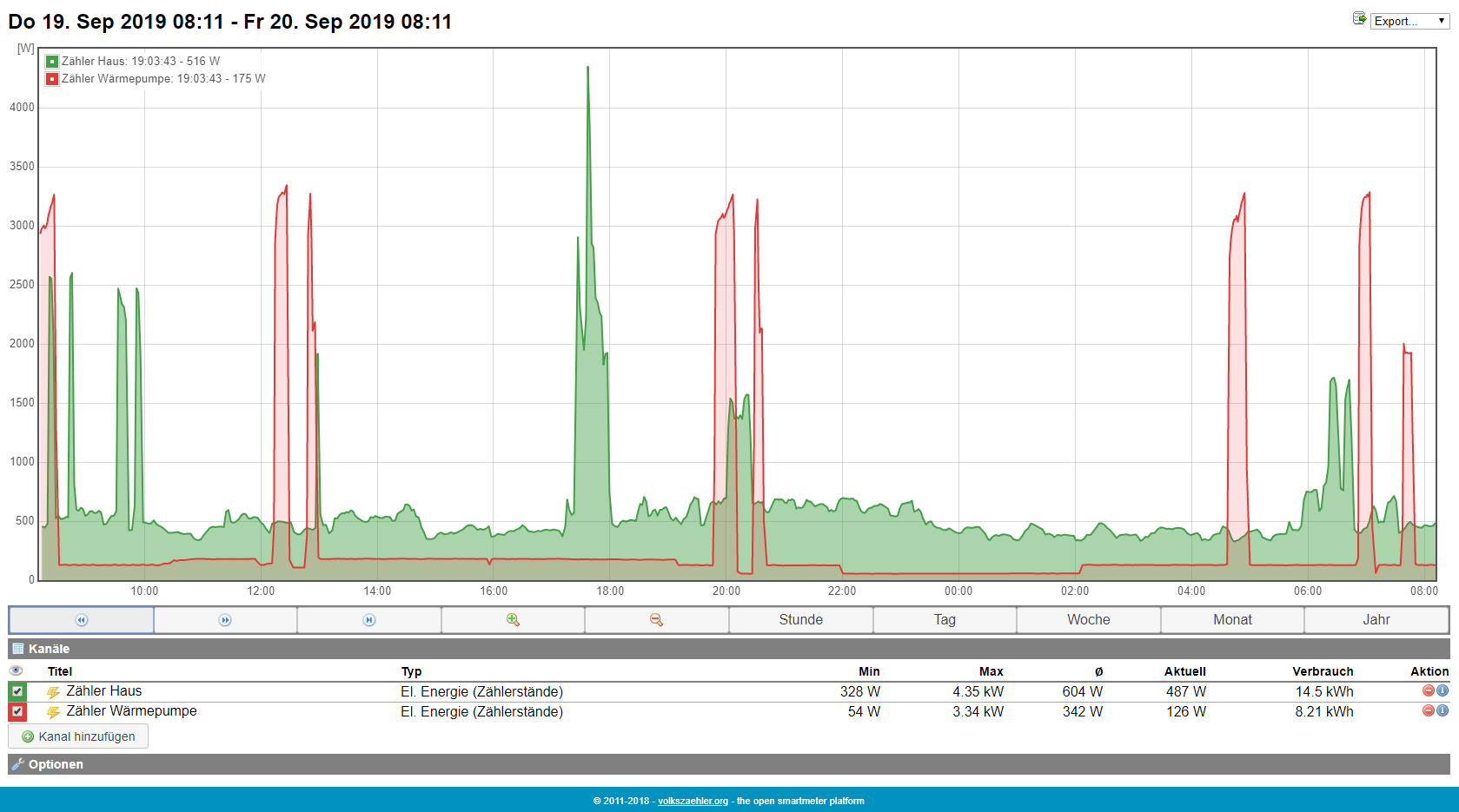This screenshot has width=1459, height=812.
Task: Open info for Zähler Haus channel
Action: click(x=1442, y=691)
